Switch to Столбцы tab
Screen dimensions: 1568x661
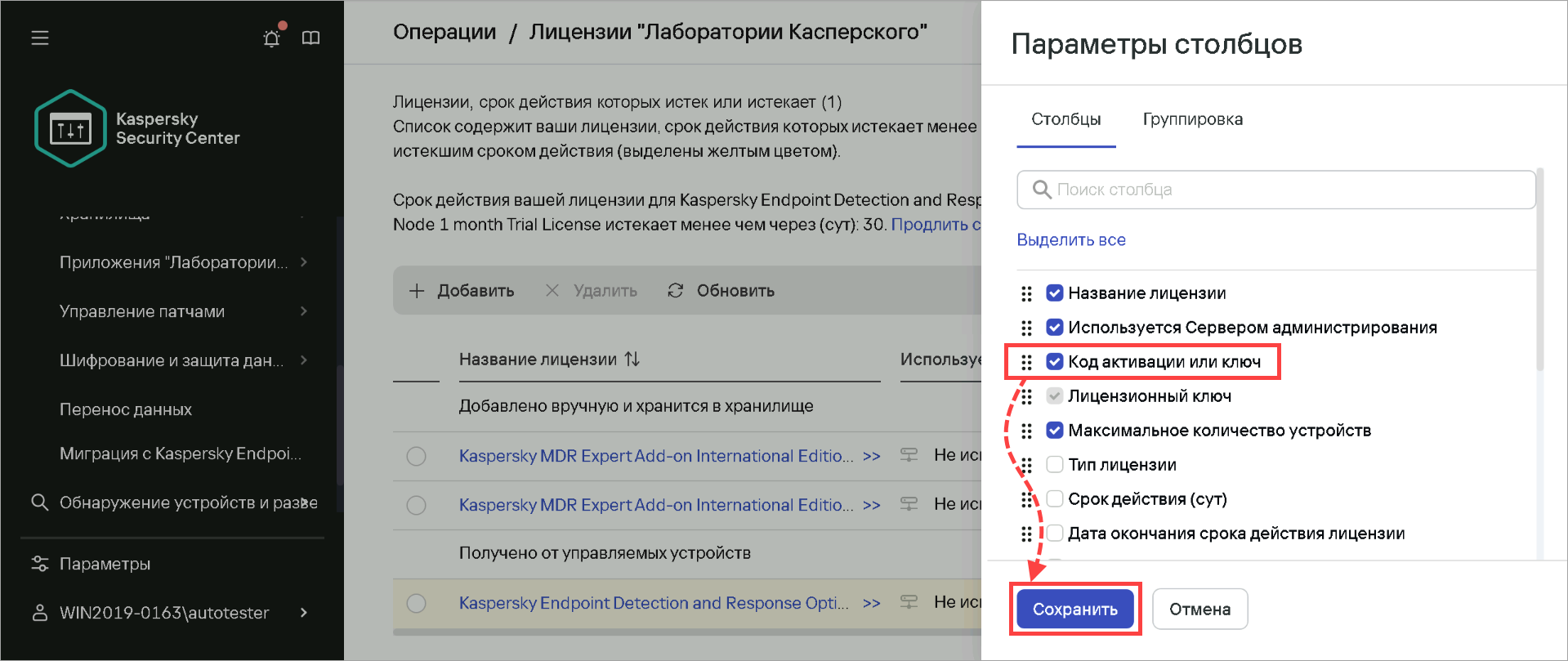(x=1066, y=119)
